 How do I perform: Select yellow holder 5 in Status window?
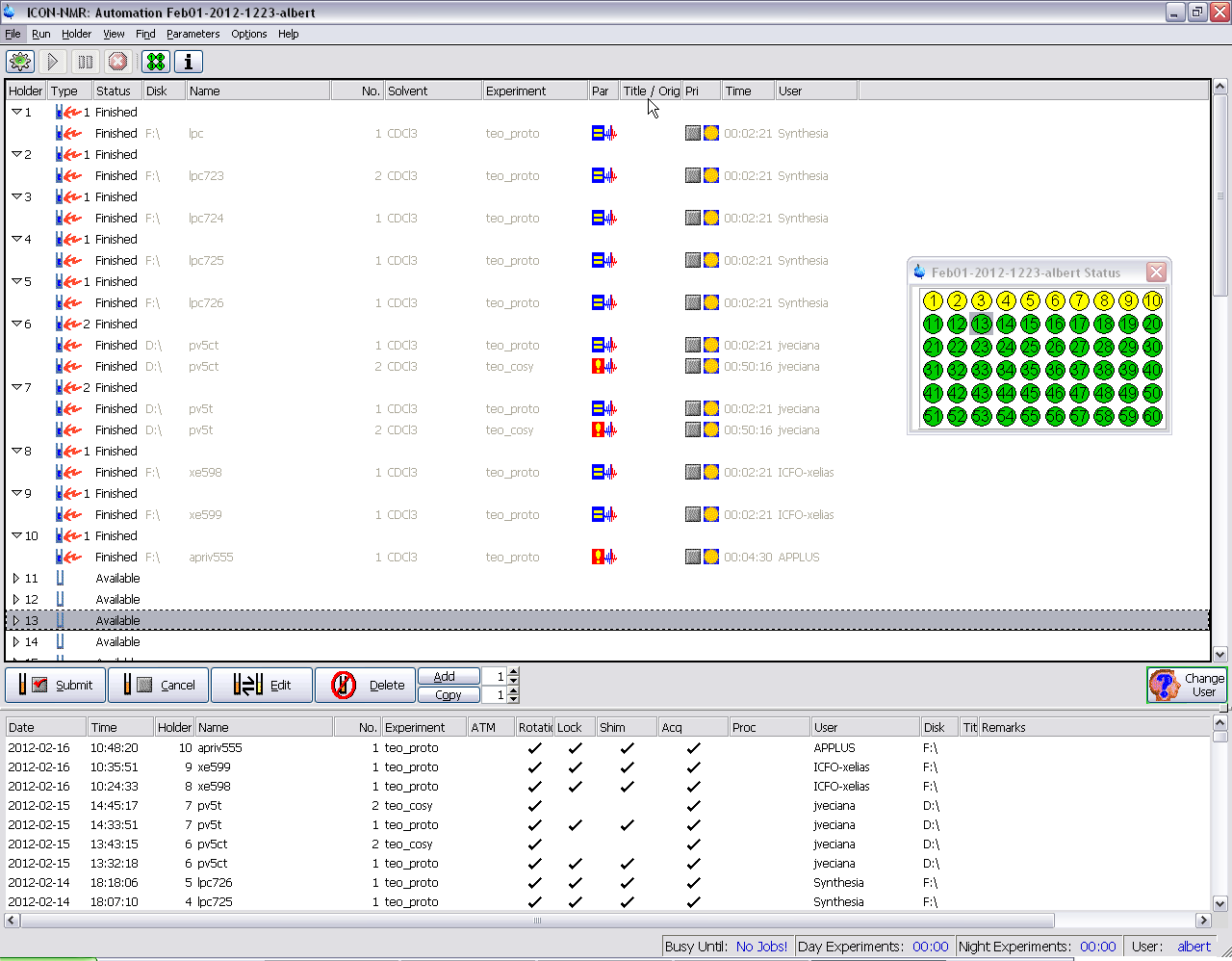click(1031, 301)
